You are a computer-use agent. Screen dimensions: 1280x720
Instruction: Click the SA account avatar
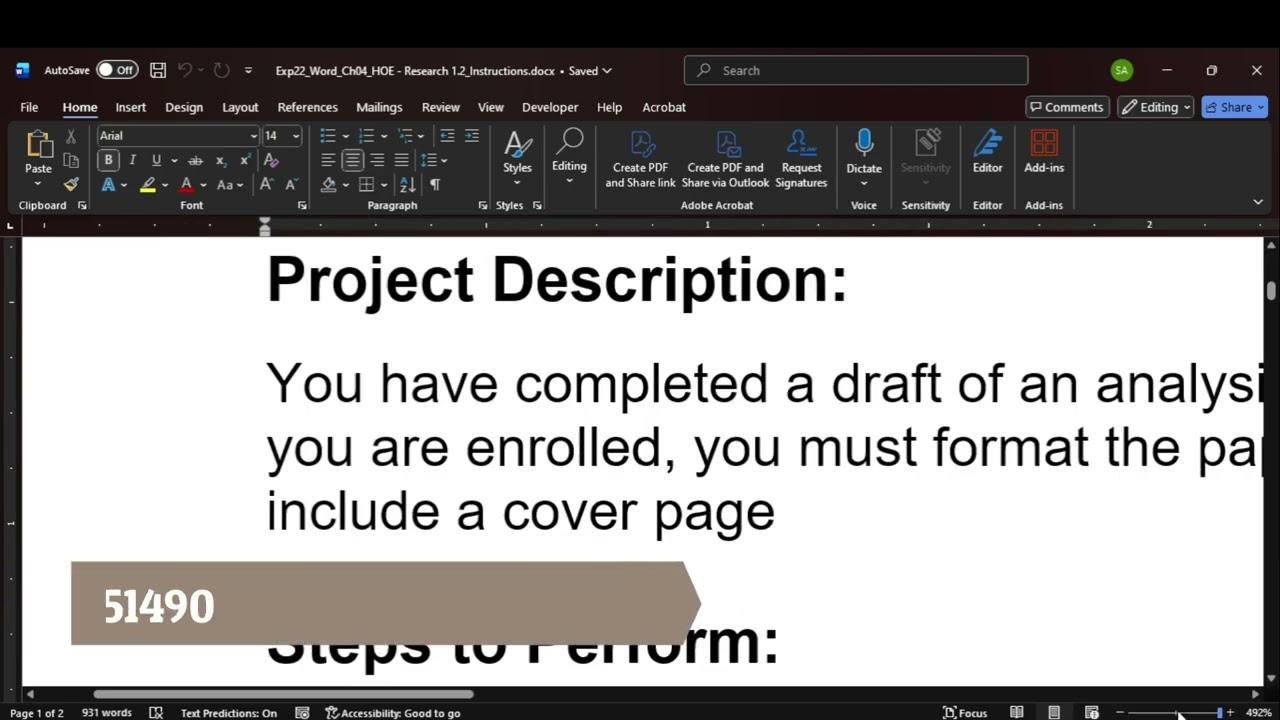(1122, 70)
